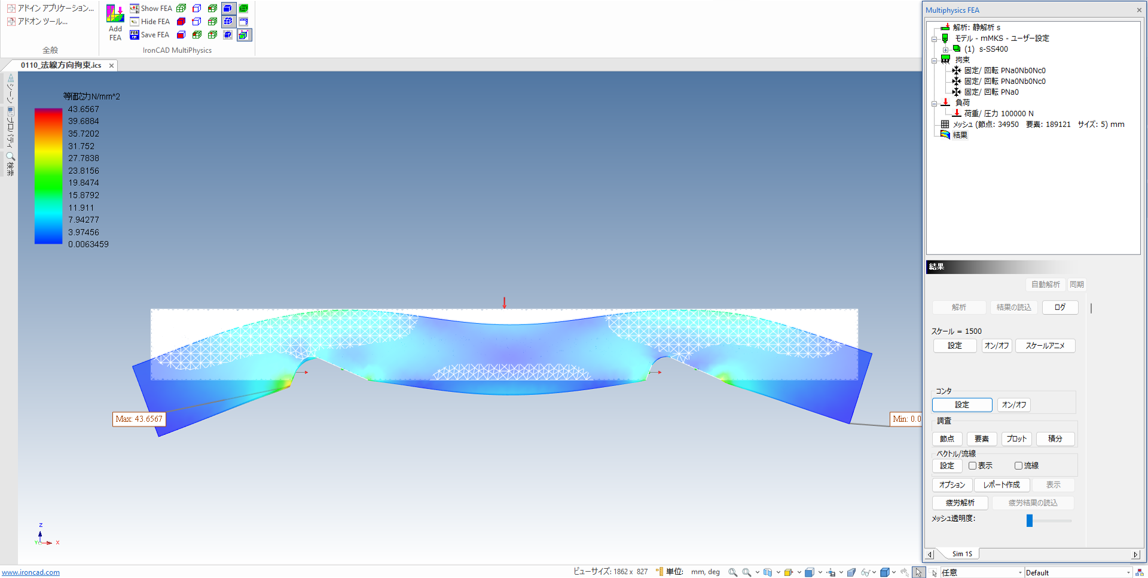Click the arrow select cursor icon in status bar
Screen dimensions: 1148x578
(x=918, y=572)
